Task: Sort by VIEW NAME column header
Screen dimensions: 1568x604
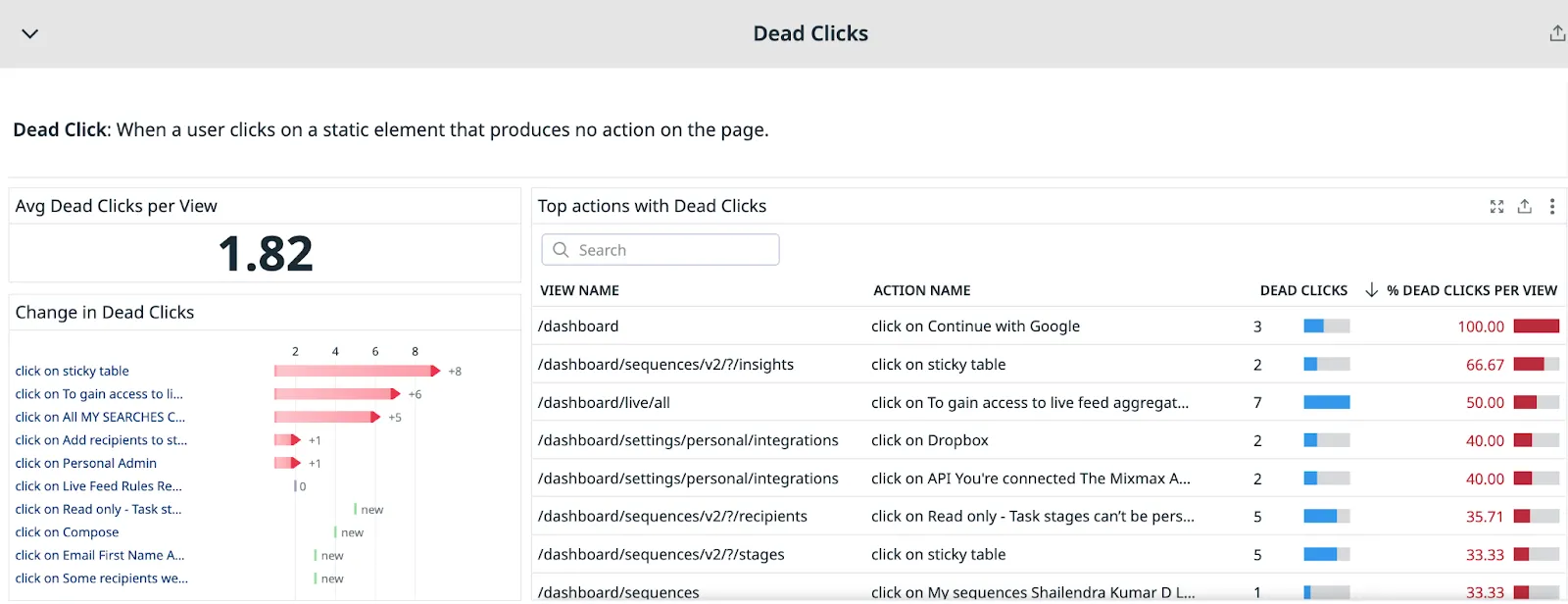Action: 580,290
